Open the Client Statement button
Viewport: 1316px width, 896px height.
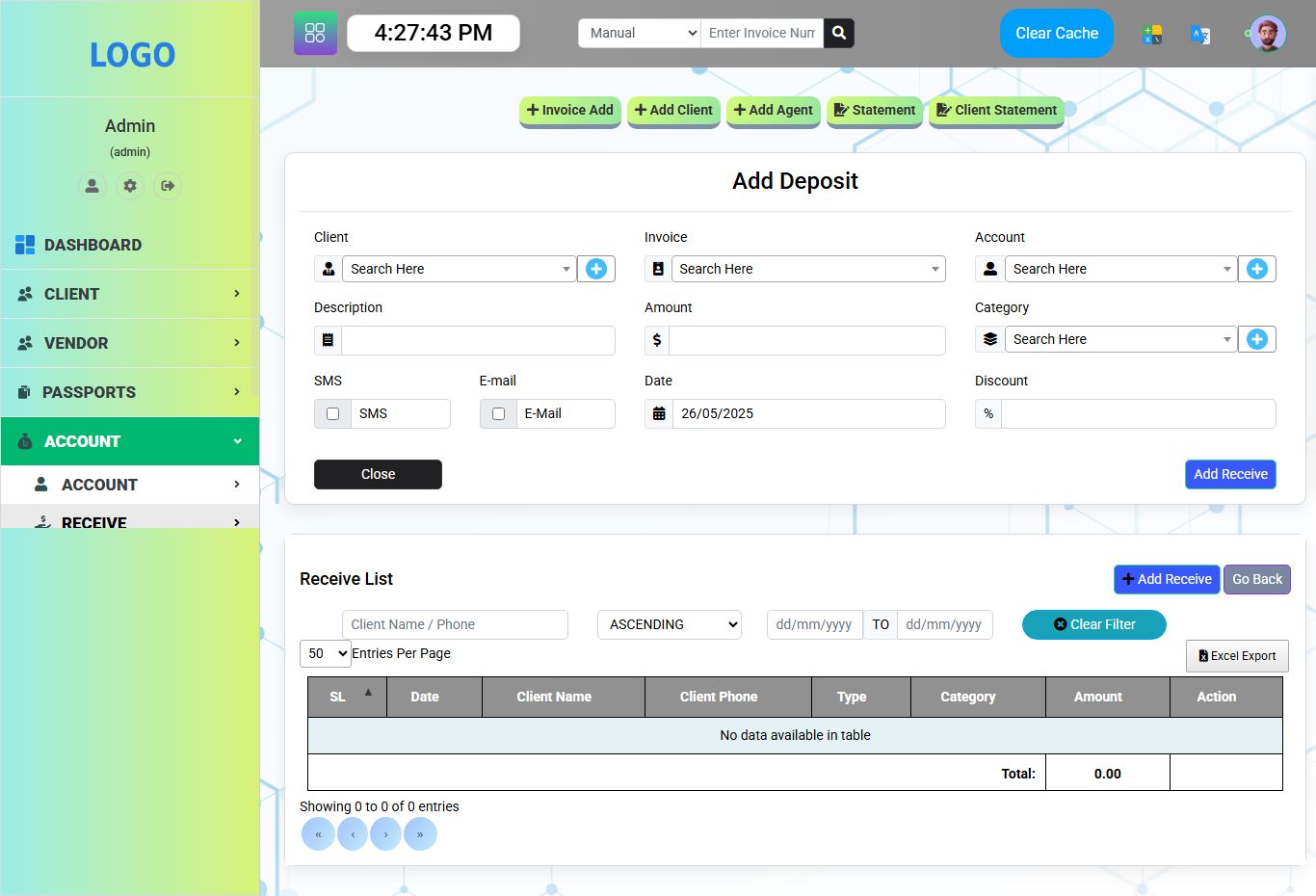coord(997,110)
